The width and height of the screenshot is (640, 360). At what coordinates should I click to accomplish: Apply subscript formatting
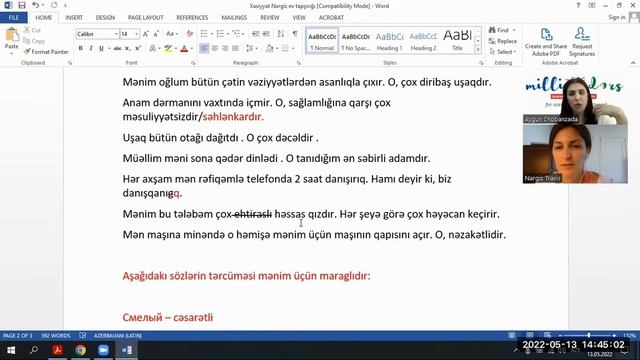click(128, 49)
